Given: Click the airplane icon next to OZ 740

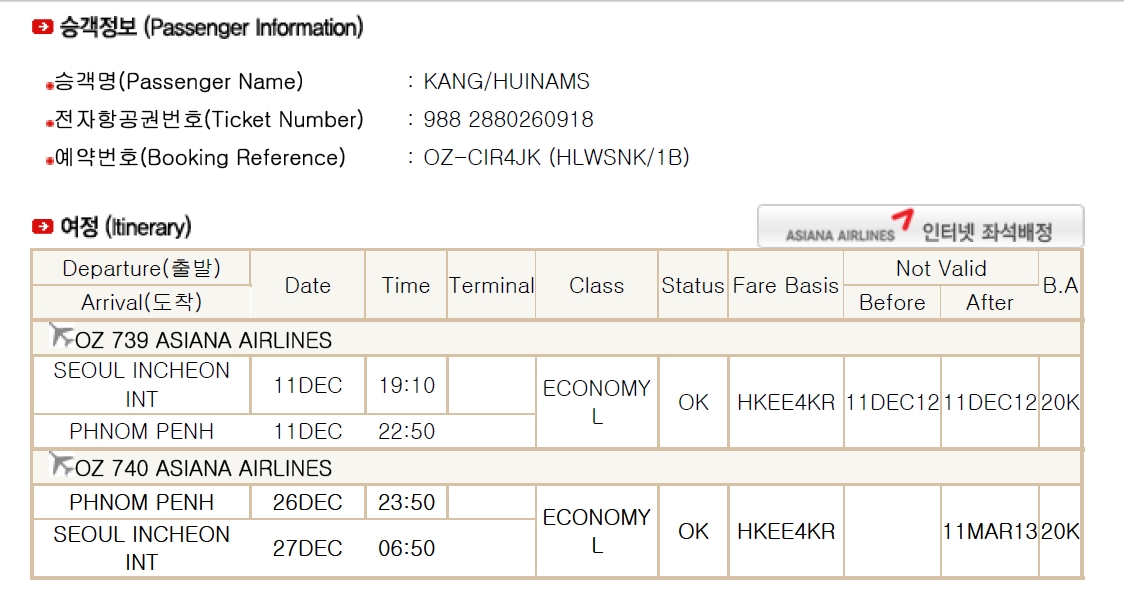Looking at the screenshot, I should tap(61, 465).
